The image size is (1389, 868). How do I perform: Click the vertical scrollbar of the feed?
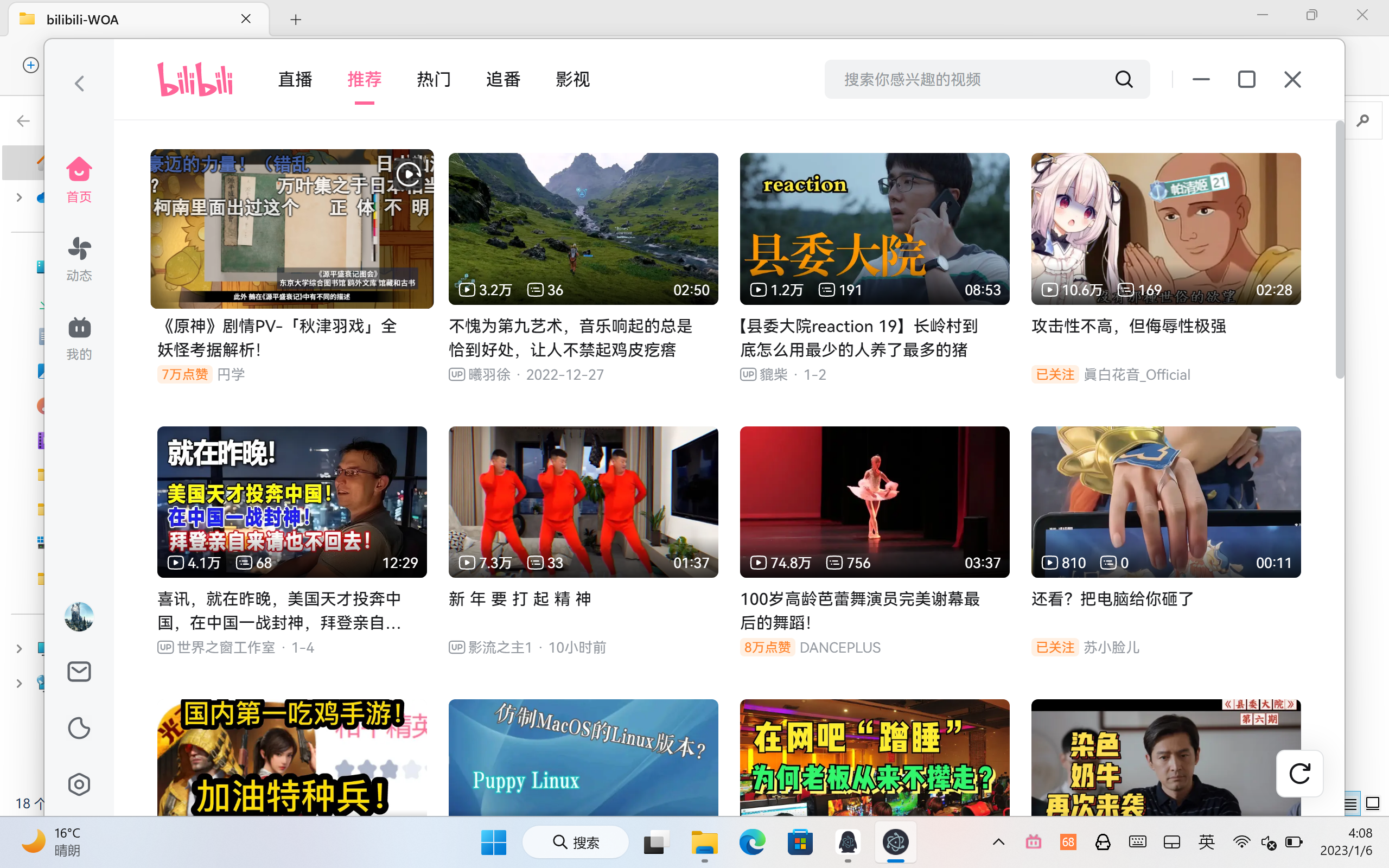click(x=1339, y=250)
